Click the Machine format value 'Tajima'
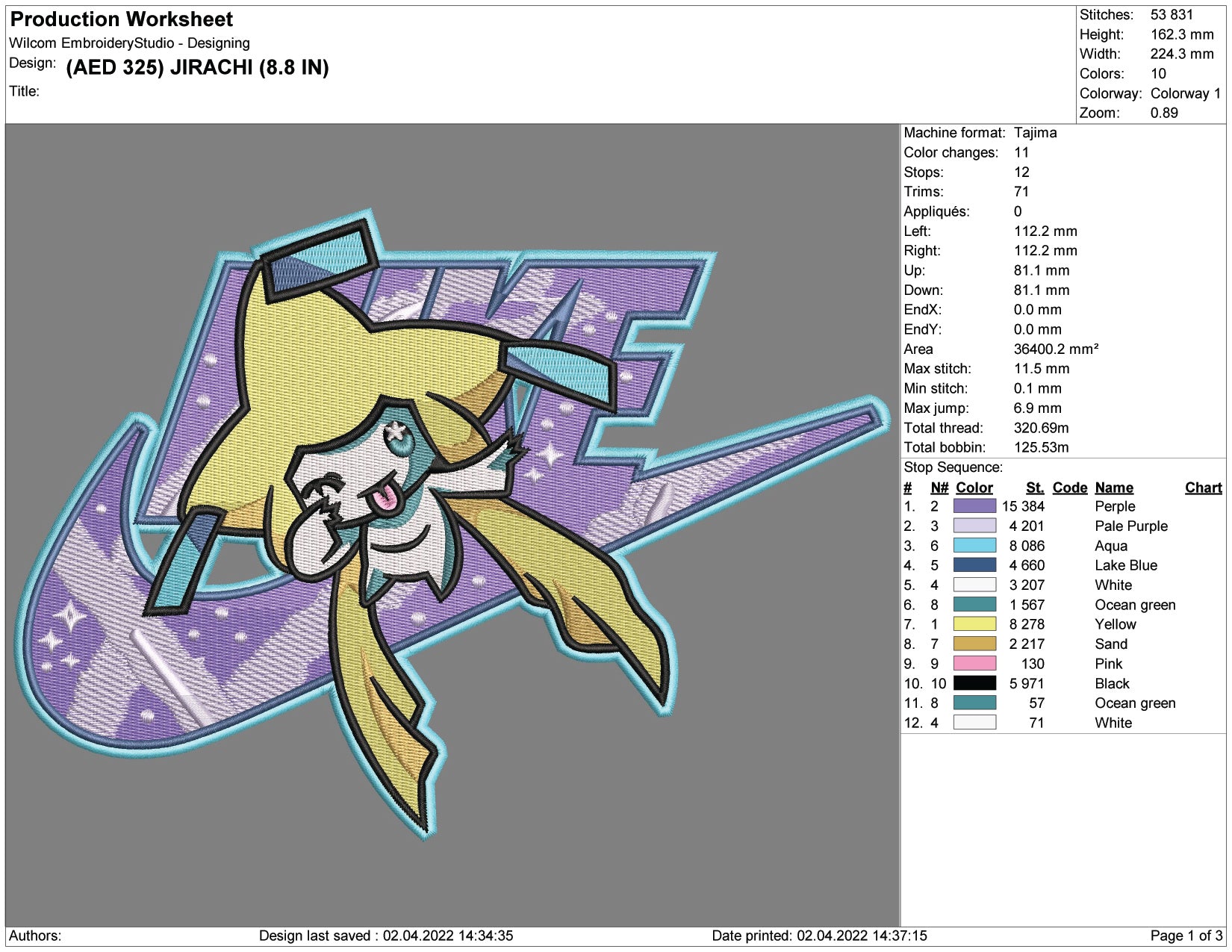 tap(1035, 133)
